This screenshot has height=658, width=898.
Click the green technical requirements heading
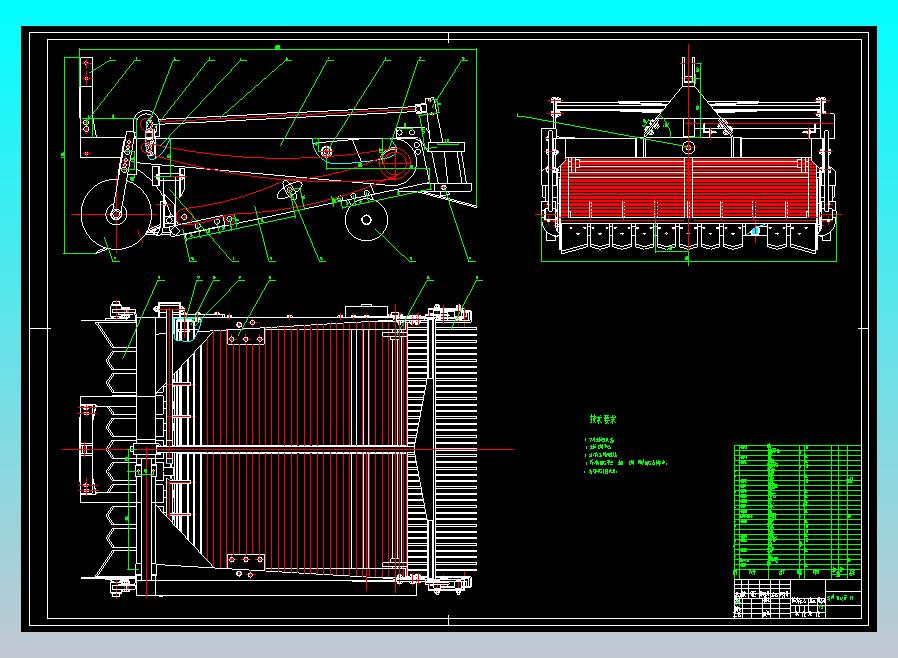pyautogui.click(x=602, y=419)
